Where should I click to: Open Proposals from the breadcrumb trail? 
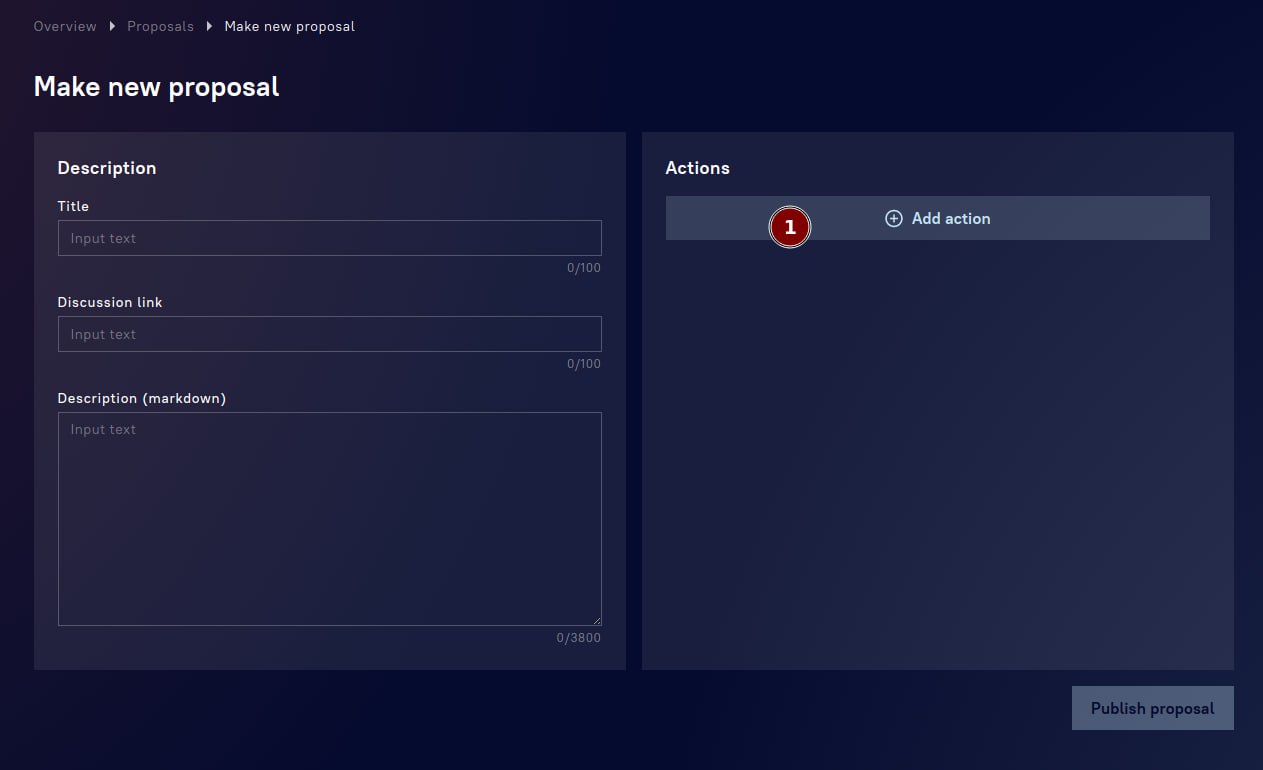tap(160, 26)
